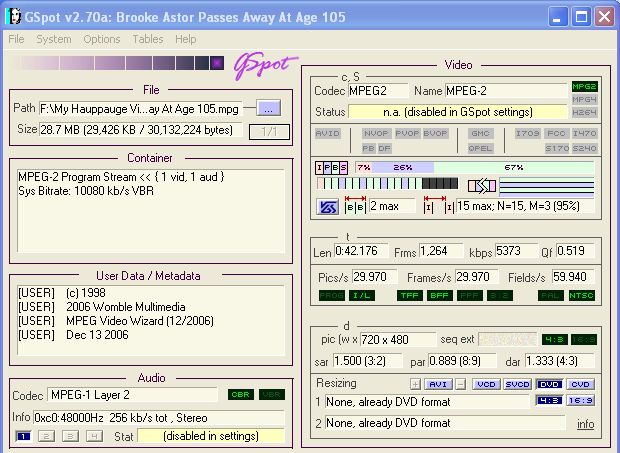Click the BFF field order indicator
This screenshot has height=453, width=620.
click(440, 295)
